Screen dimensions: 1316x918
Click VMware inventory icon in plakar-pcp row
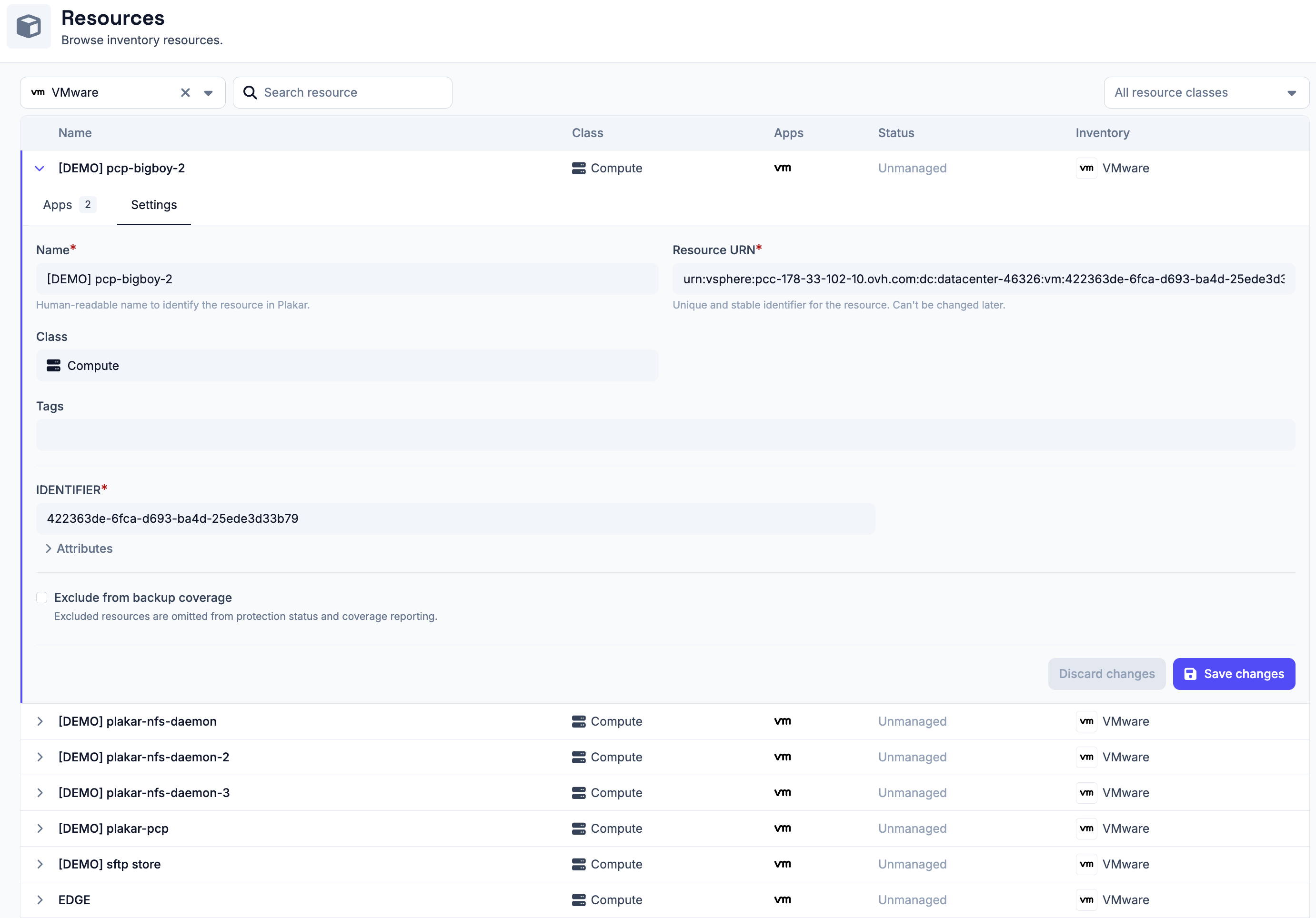pyautogui.click(x=1086, y=828)
